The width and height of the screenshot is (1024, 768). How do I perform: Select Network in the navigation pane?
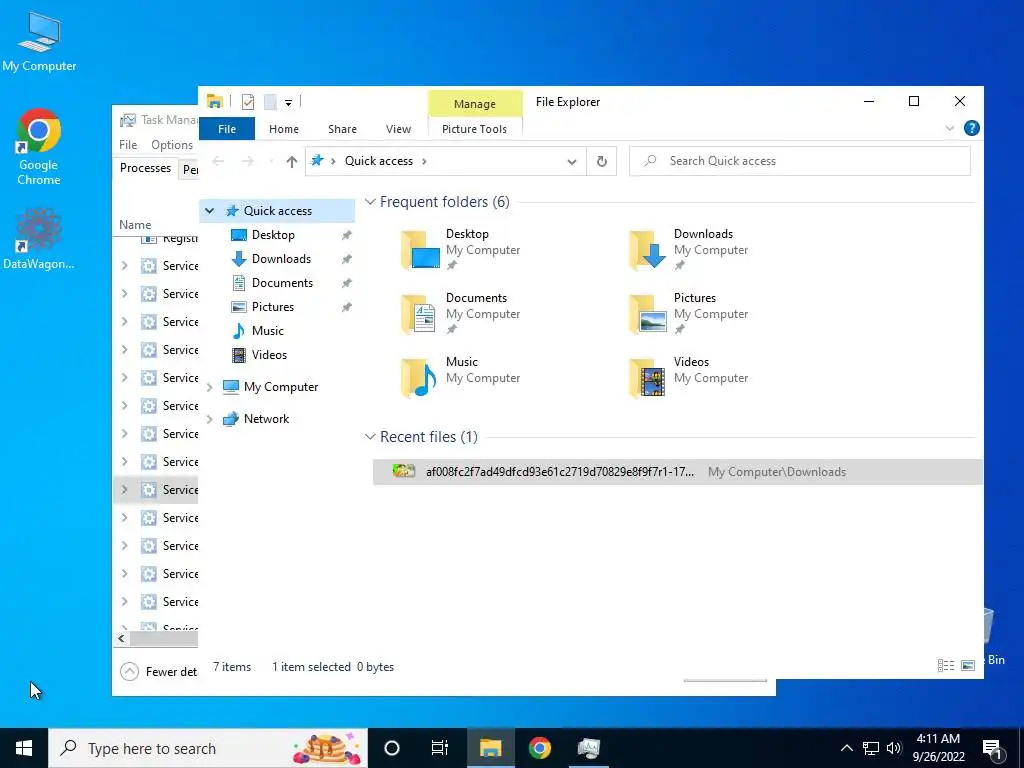pyautogui.click(x=266, y=419)
